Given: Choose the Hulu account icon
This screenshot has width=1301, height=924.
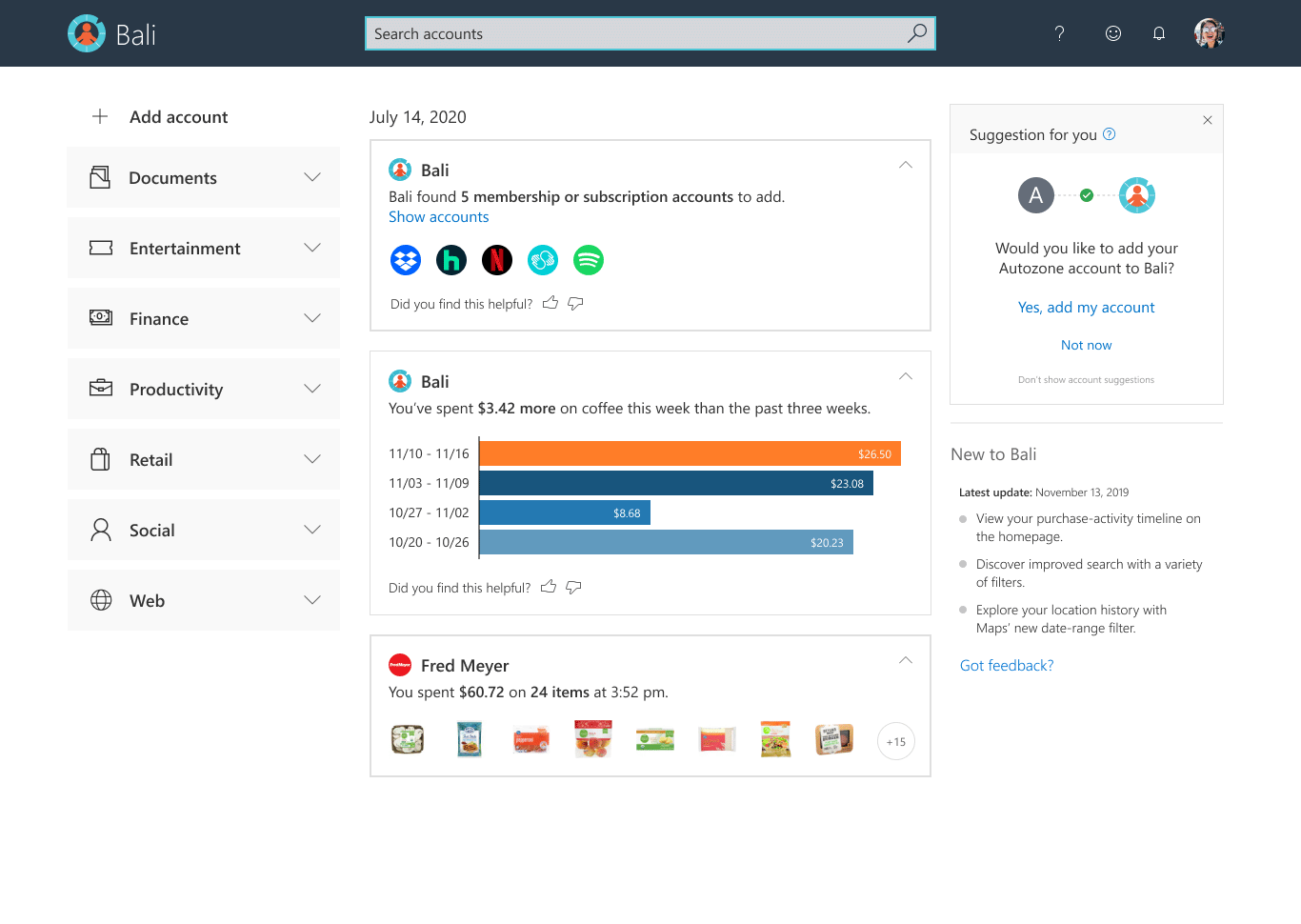Looking at the screenshot, I should (451, 260).
